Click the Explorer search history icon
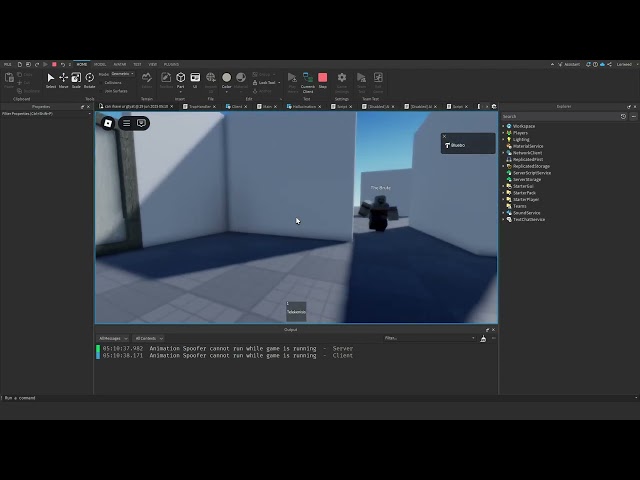This screenshot has height=480, width=640. click(623, 116)
